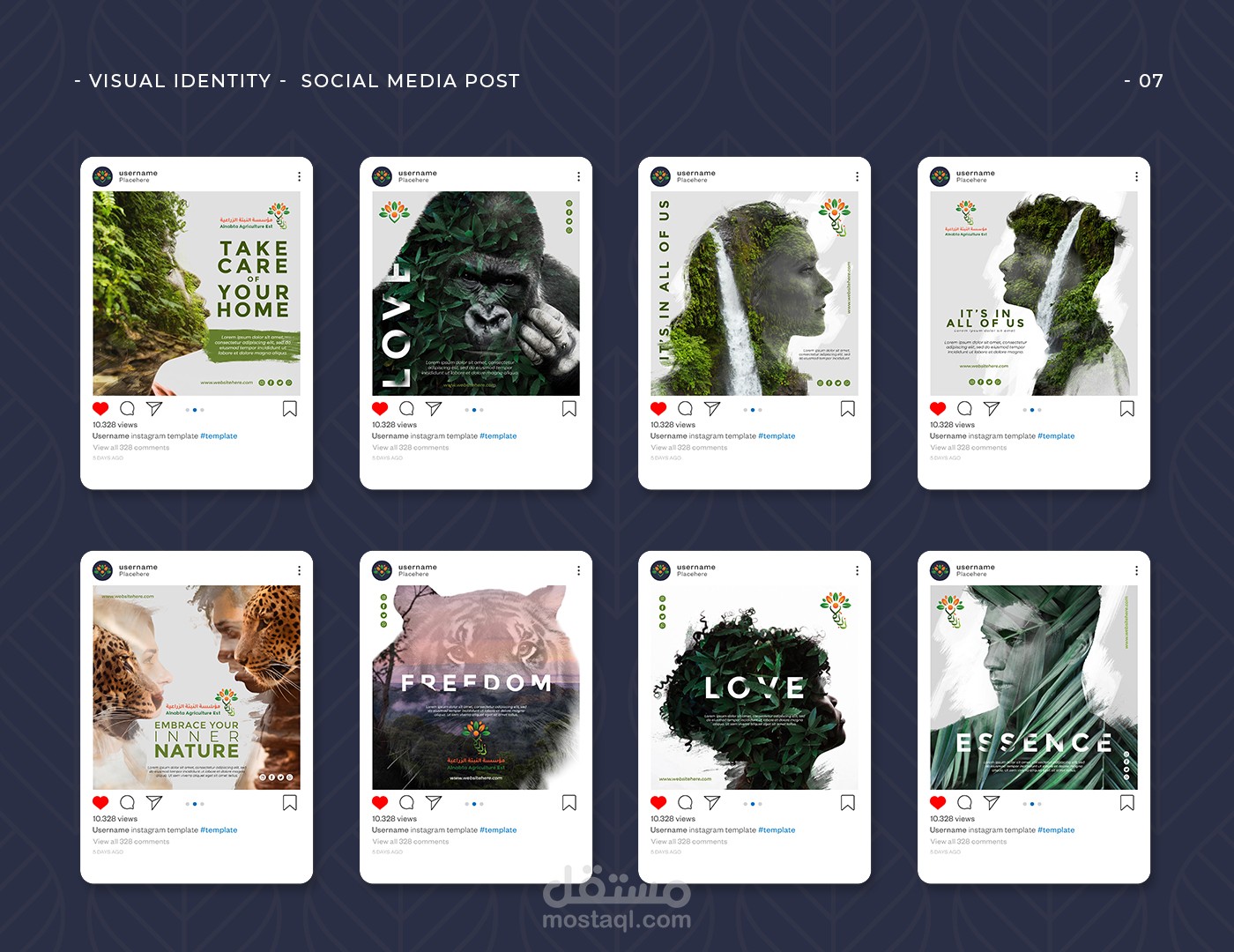This screenshot has height=952, width=1234.
Task: Select username on the FREEDOM tiger post
Action: (x=418, y=567)
